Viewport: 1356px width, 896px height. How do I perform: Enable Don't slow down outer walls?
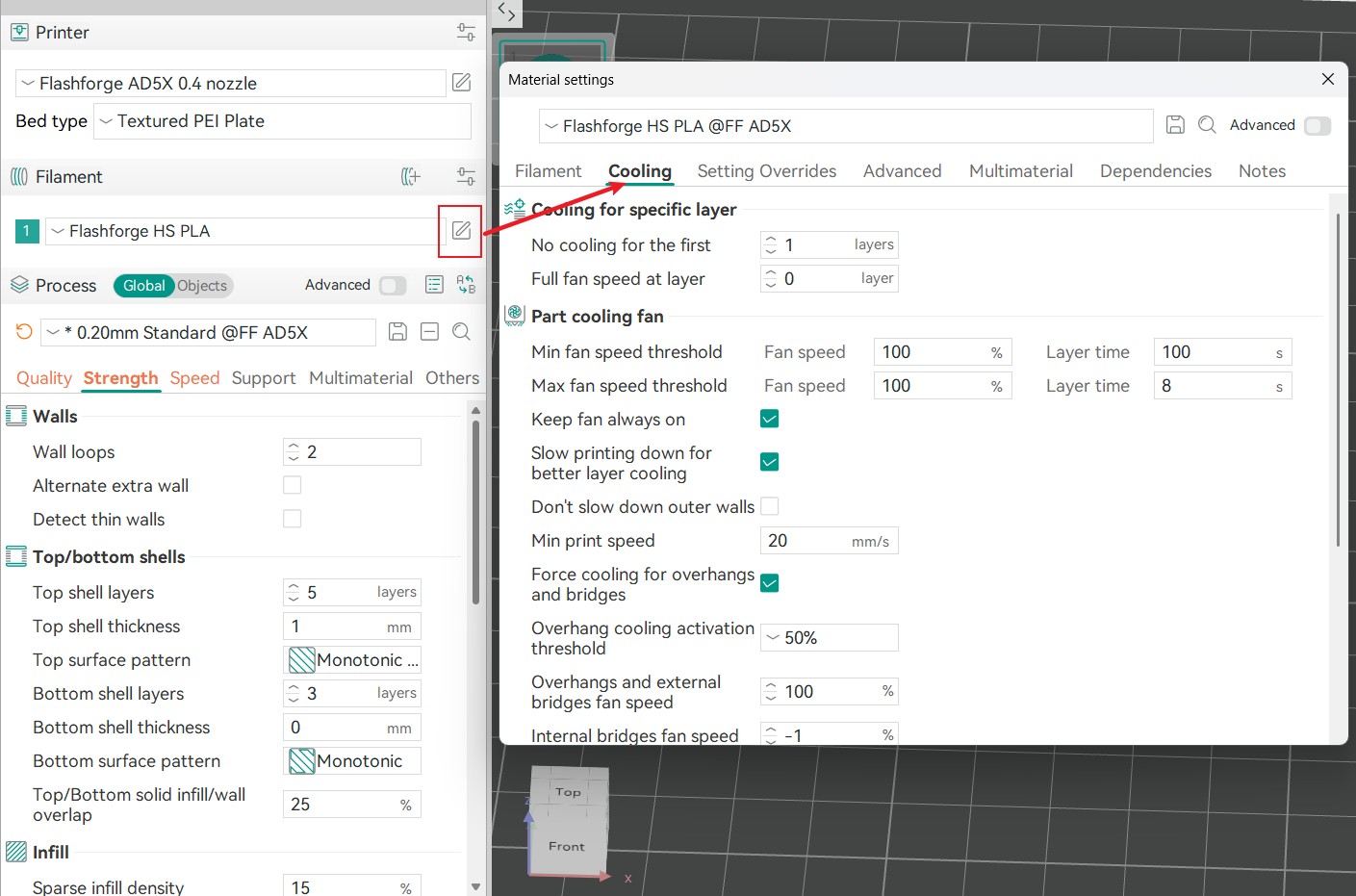coord(769,506)
